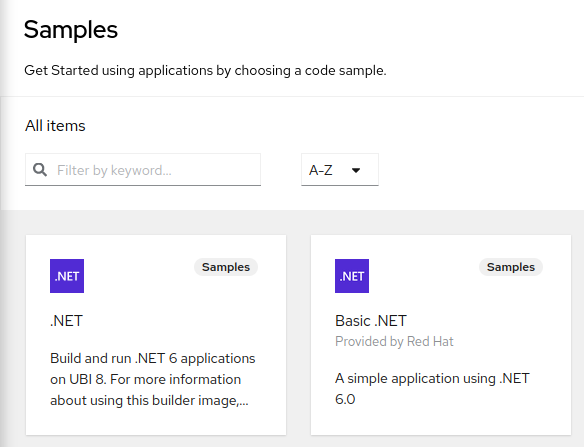584x447 pixels.
Task: Click the Samples page heading
Action: tap(71, 29)
